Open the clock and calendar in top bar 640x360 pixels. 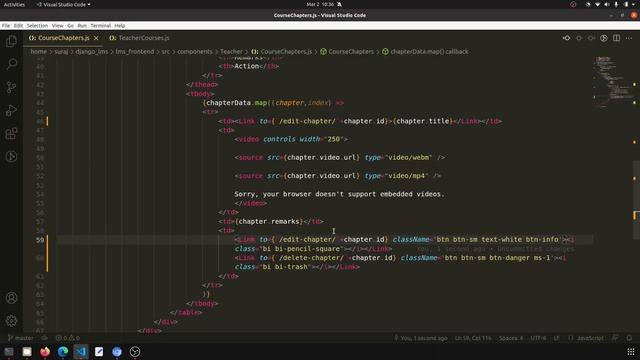point(320,4)
